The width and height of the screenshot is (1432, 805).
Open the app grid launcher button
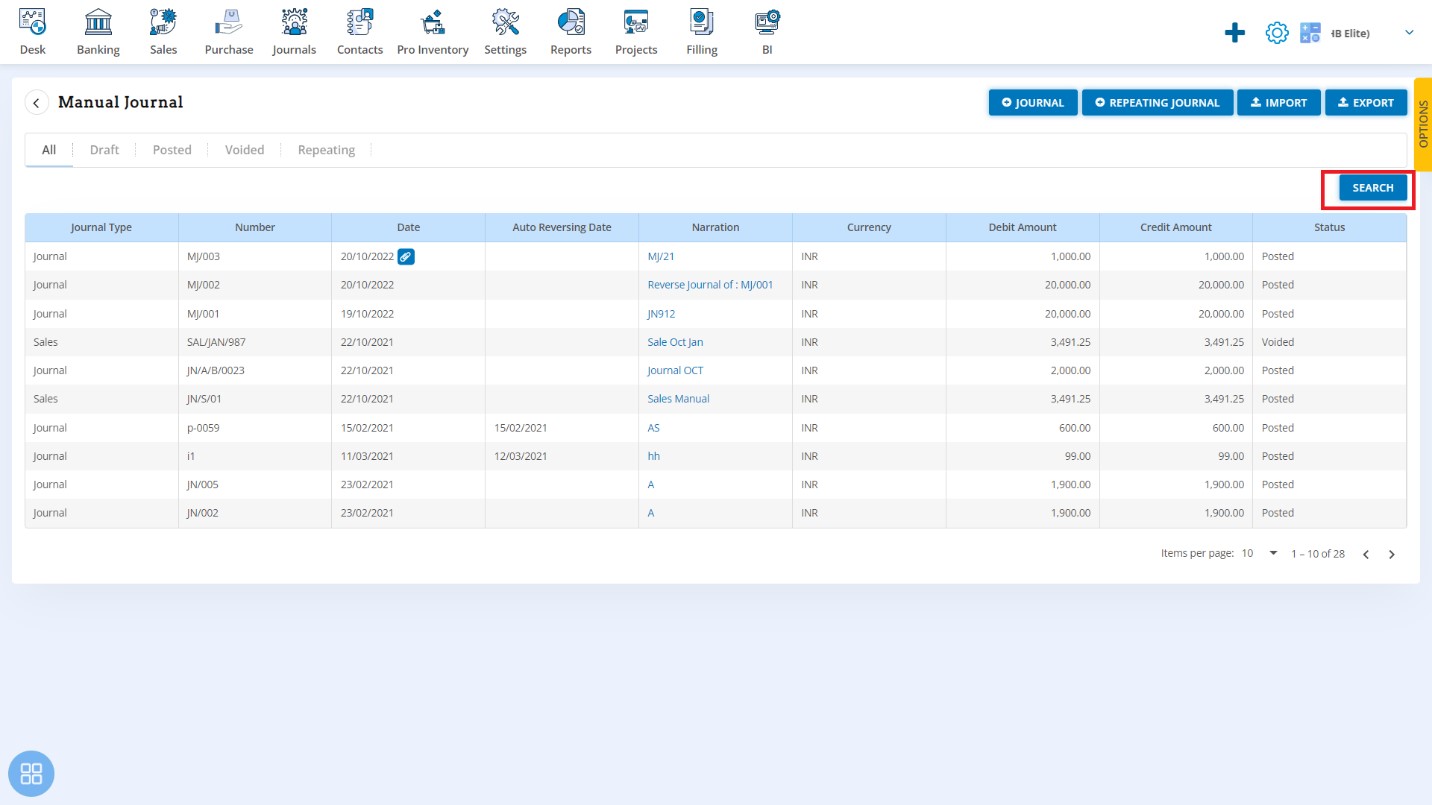(31, 773)
